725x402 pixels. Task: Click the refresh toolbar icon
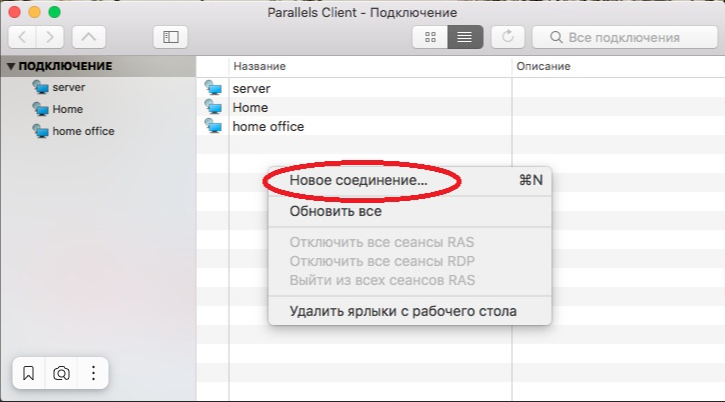coord(508,37)
